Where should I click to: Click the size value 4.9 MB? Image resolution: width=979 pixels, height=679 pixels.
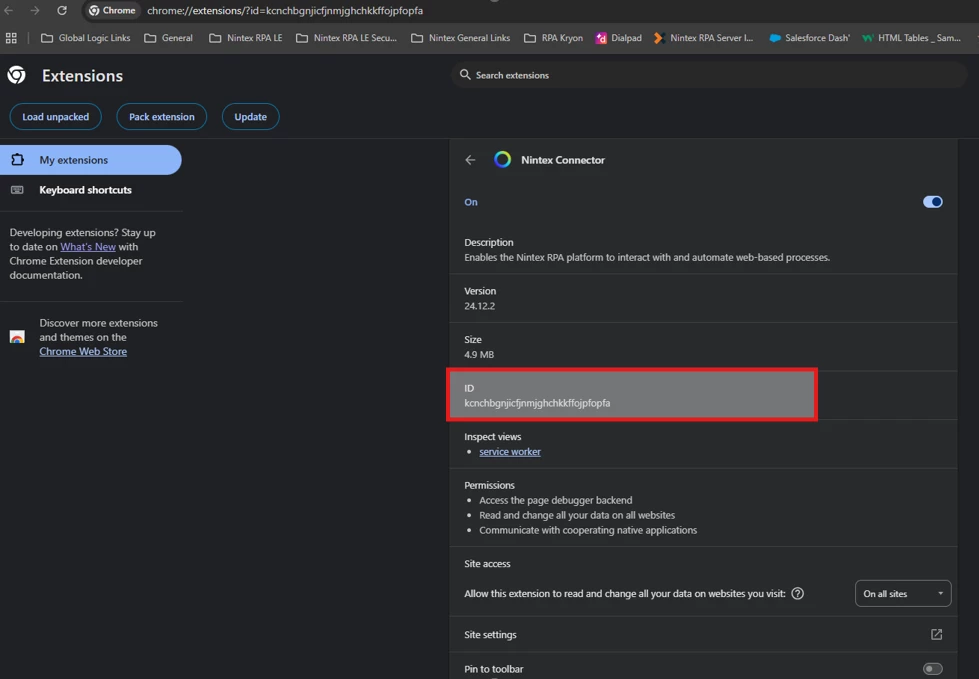[479, 354]
